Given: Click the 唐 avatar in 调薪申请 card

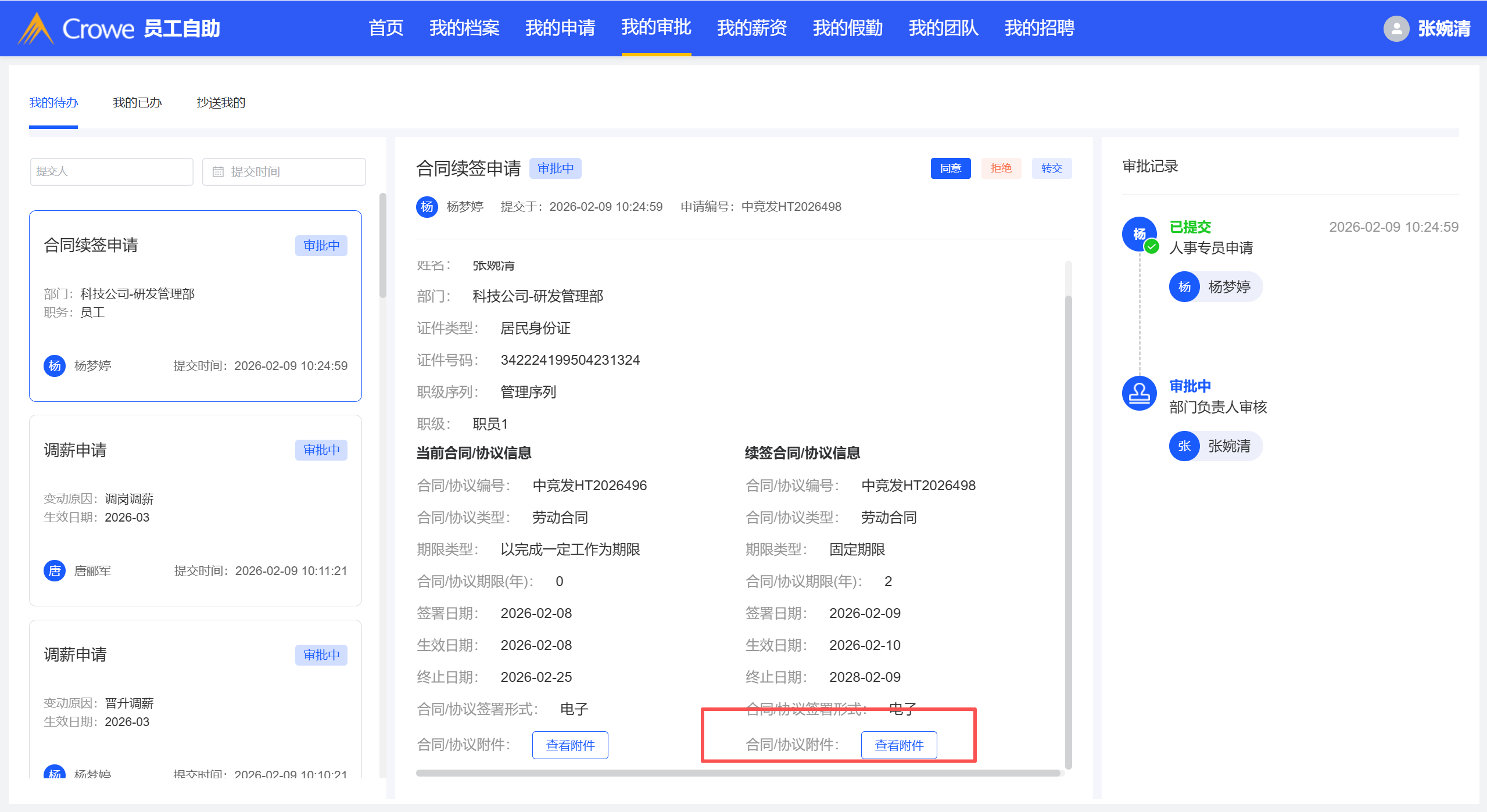Looking at the screenshot, I should (x=55, y=570).
